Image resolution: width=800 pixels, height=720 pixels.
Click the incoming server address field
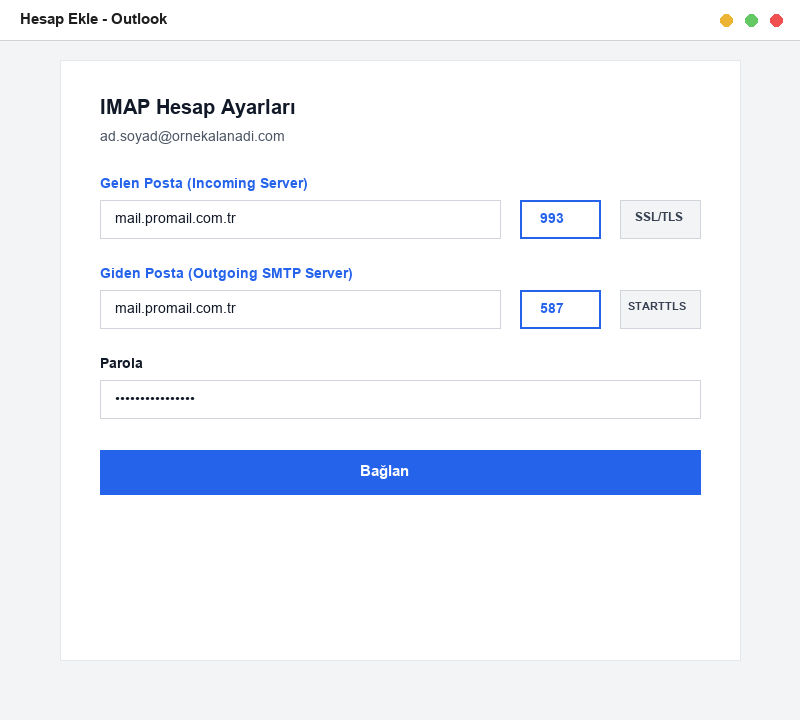300,219
